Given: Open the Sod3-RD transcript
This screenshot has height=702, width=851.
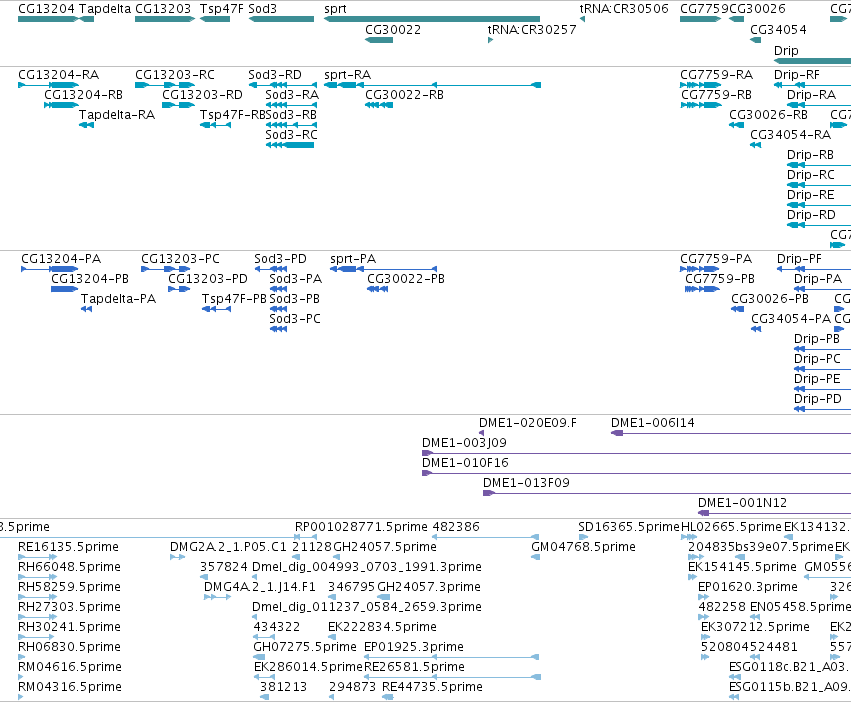Looking at the screenshot, I should pyautogui.click(x=281, y=85).
